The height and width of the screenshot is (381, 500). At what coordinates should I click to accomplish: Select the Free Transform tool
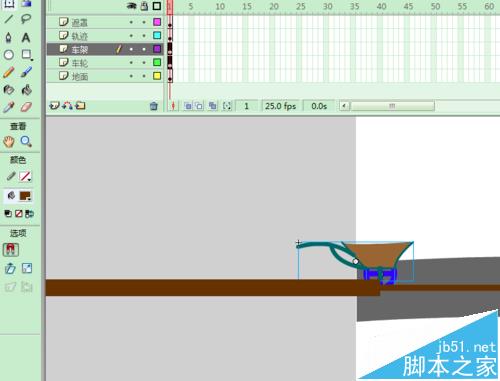(9, 3)
